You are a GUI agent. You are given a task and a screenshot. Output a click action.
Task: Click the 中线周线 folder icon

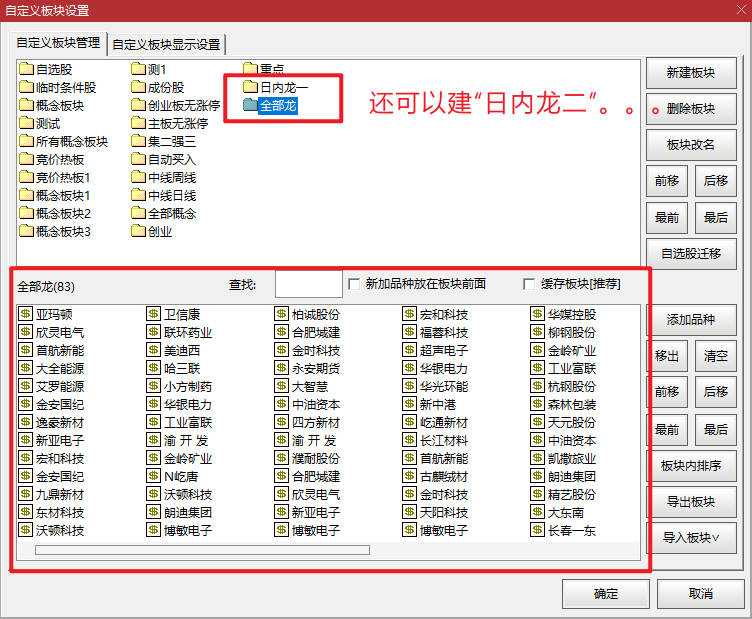click(x=139, y=177)
